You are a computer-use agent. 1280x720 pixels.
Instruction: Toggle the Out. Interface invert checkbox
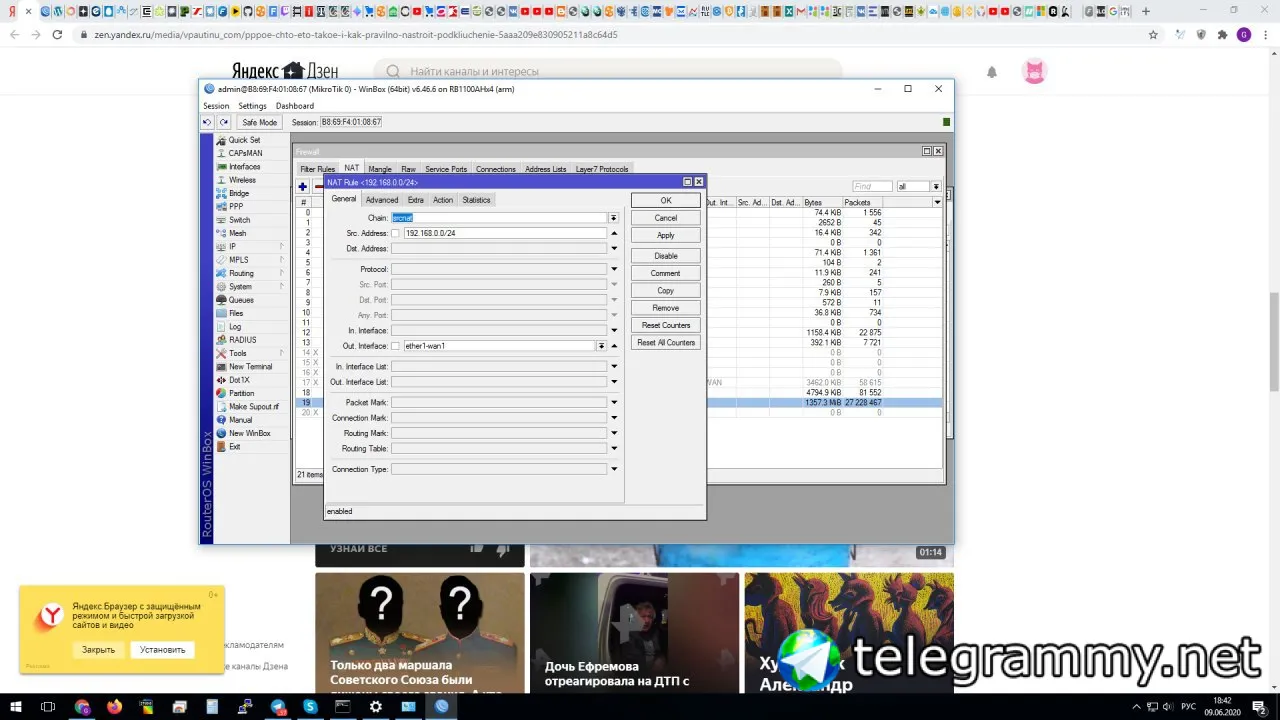[x=395, y=346]
